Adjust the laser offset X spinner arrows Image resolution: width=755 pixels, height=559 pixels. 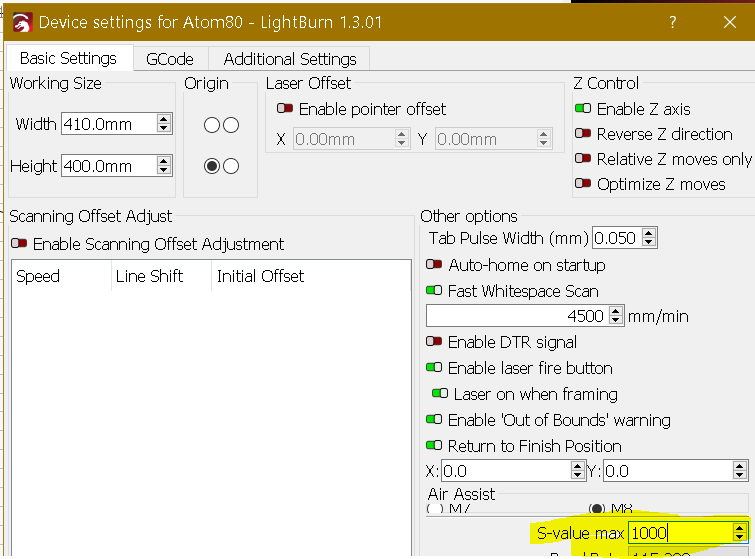coord(402,139)
